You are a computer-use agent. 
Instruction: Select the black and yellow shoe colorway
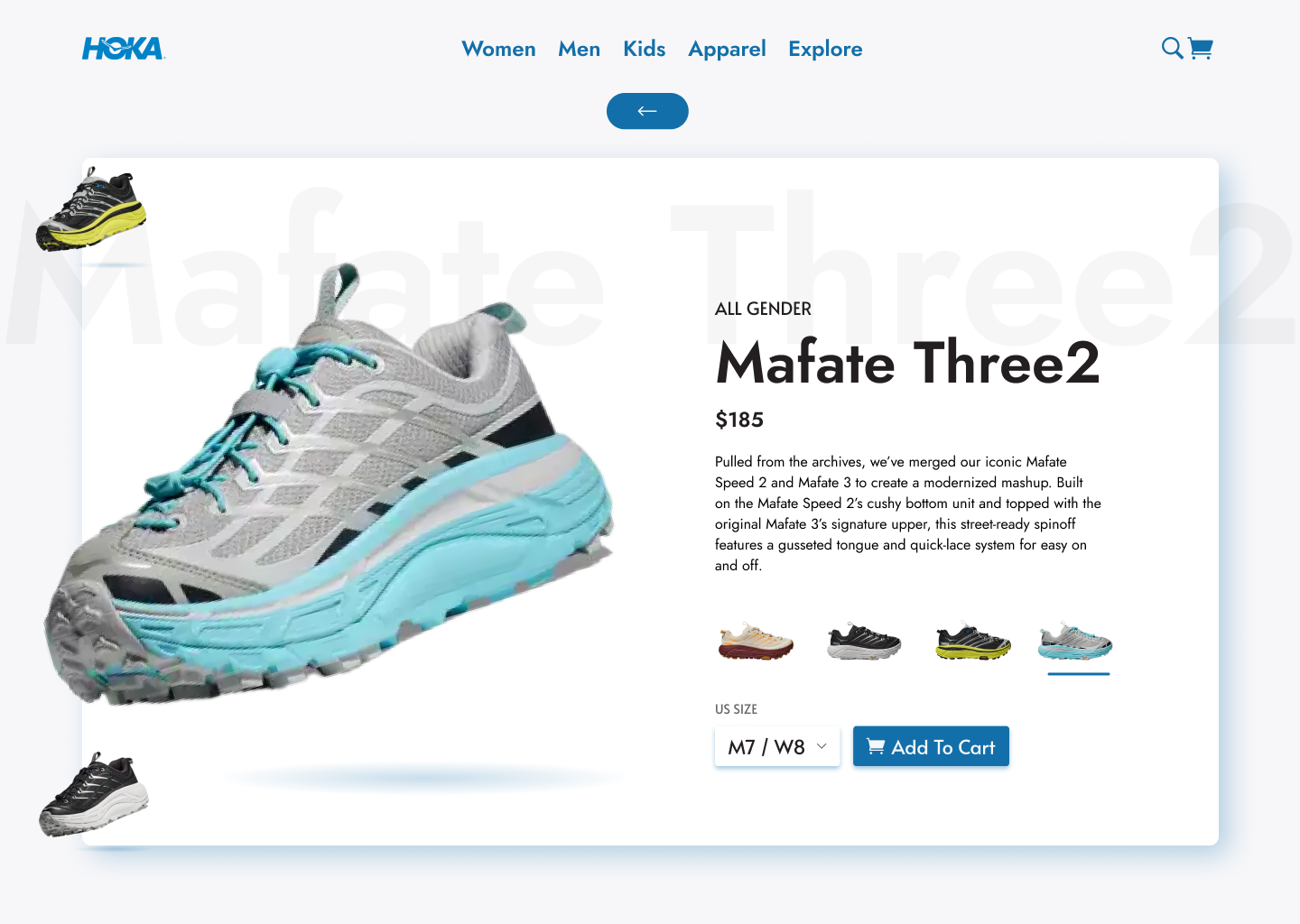[972, 641]
